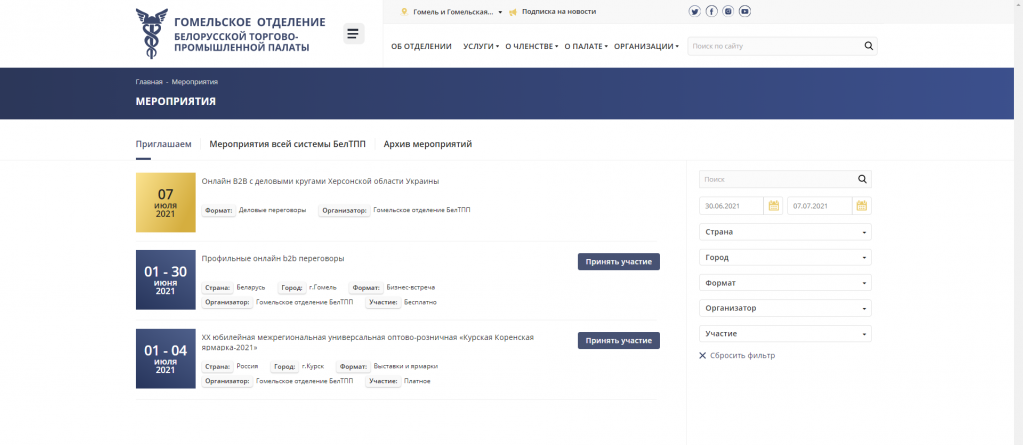Click the 01 - 30 июня 2021 date tile
Image resolution: width=1023 pixels, height=445 pixels.
(x=166, y=279)
